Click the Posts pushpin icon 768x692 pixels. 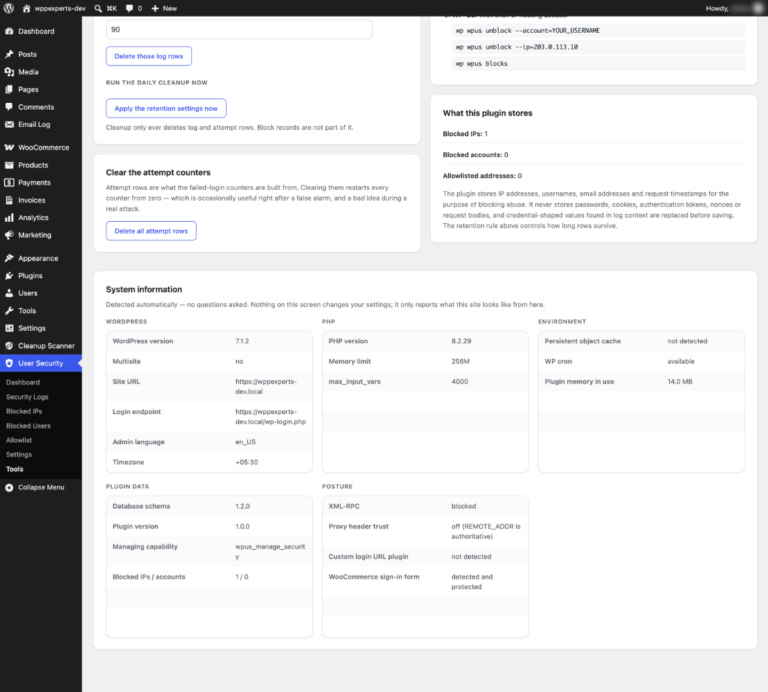coord(9,54)
